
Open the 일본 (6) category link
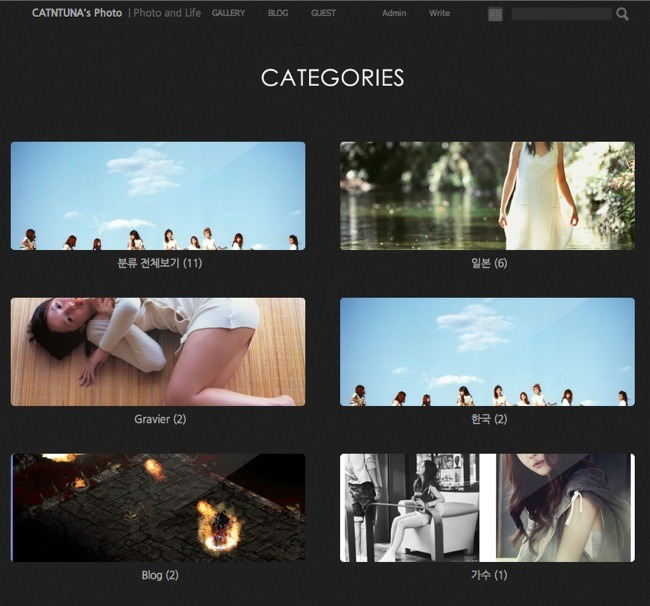(x=489, y=263)
